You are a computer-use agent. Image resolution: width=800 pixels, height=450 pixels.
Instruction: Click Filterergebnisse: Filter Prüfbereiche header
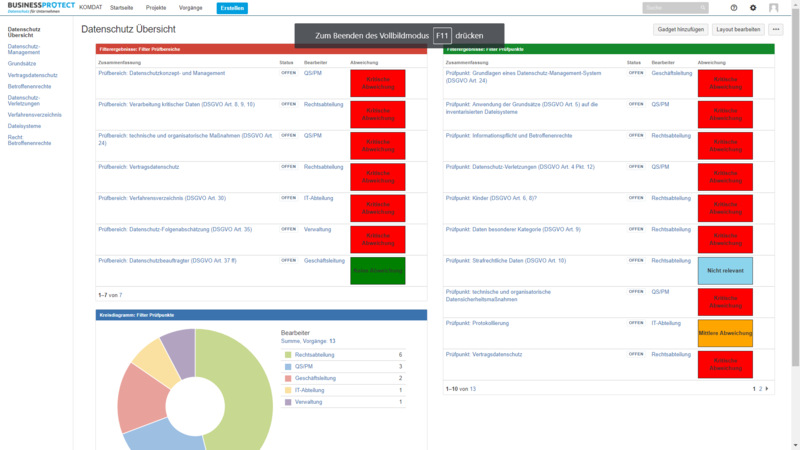261,49
